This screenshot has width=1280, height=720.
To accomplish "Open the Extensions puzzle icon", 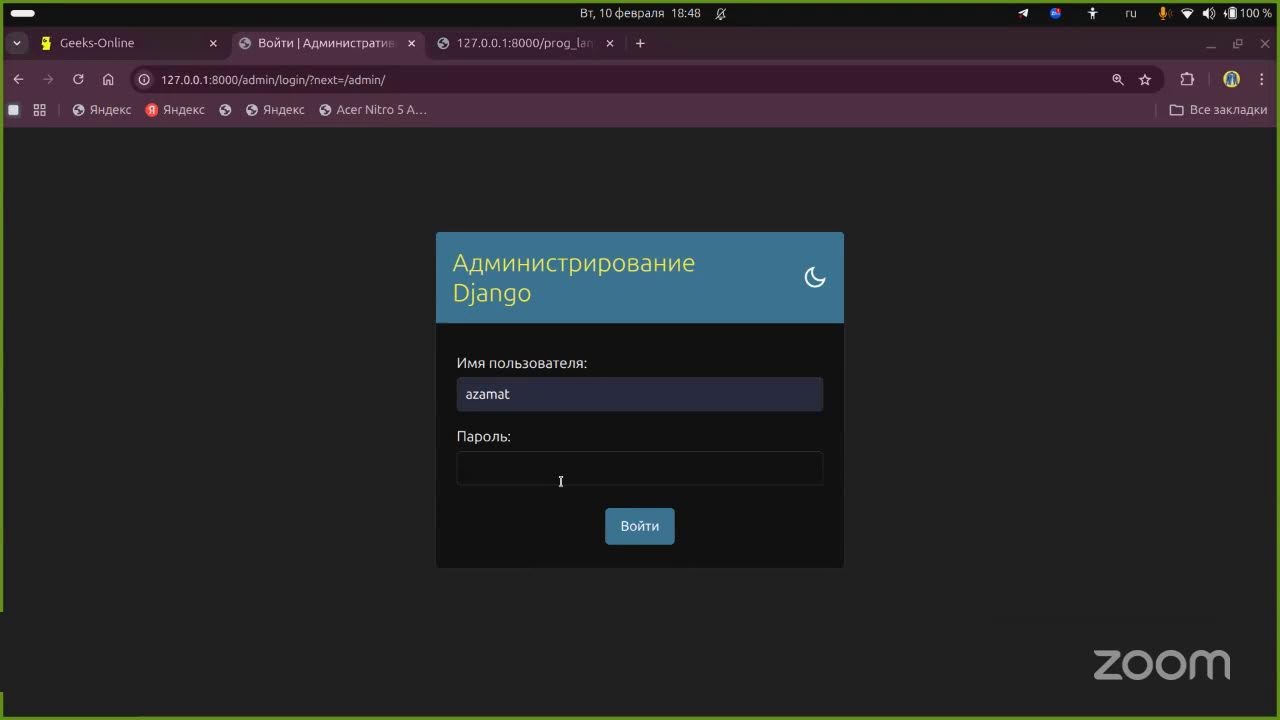I will (1187, 80).
